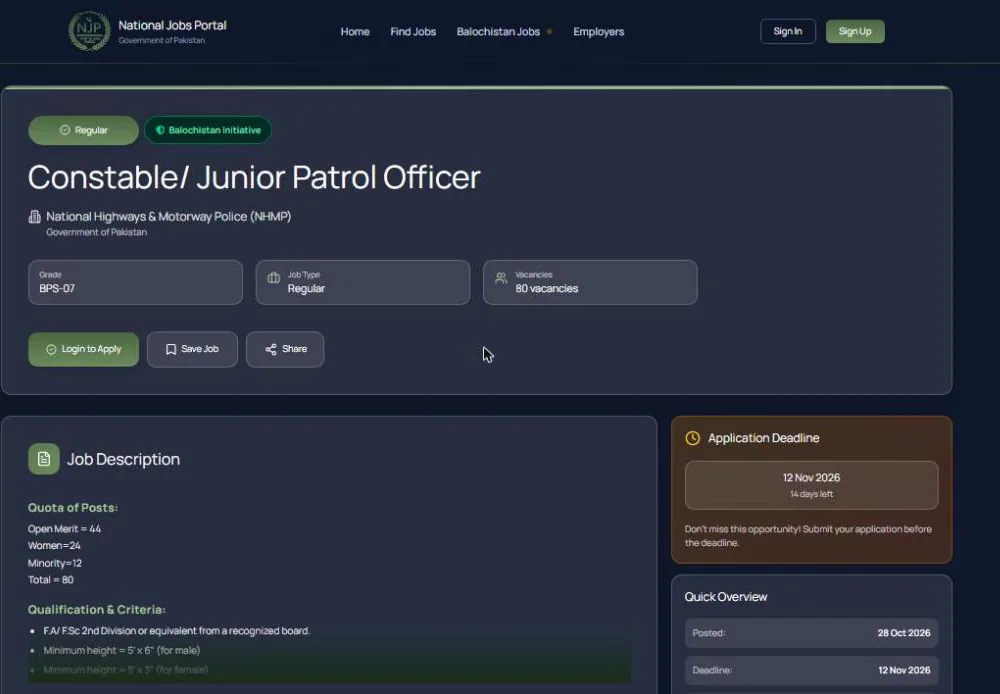Click the Women=24 line

54,545
